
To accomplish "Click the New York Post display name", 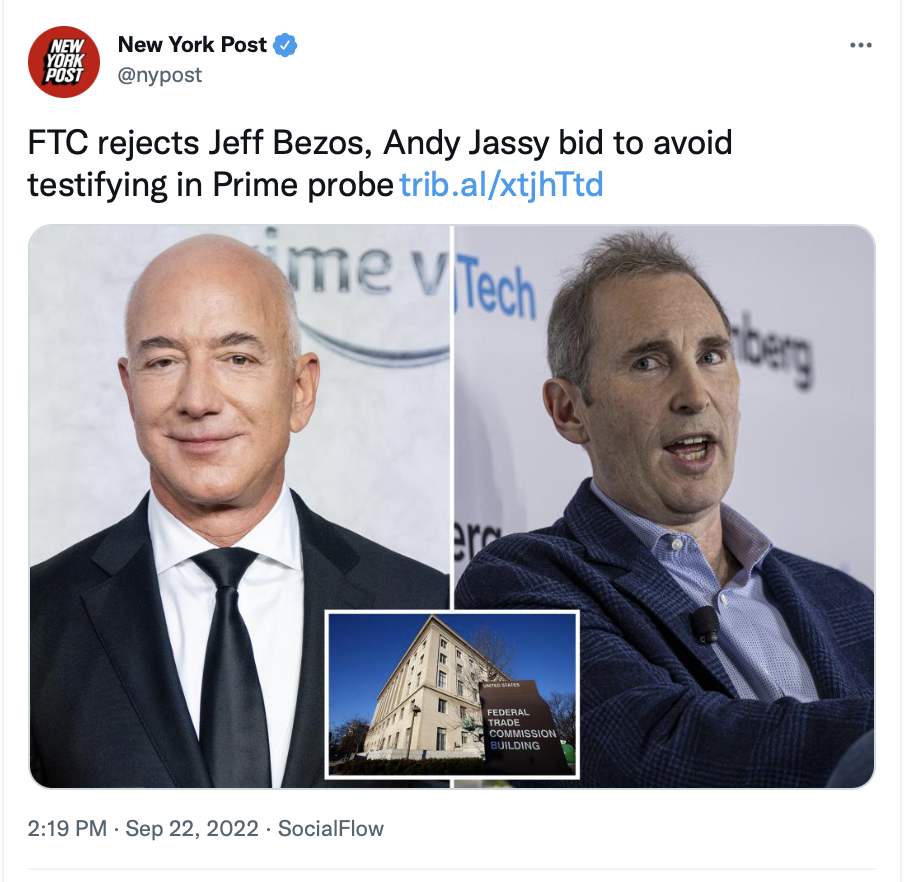I will [x=192, y=45].
